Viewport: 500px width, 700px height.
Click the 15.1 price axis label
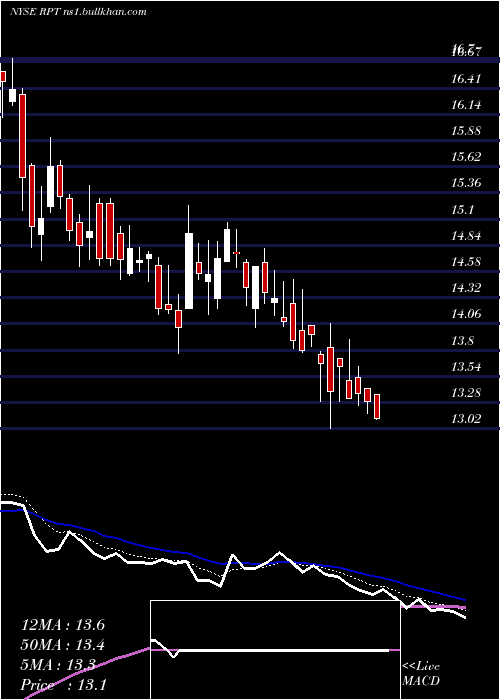point(463,210)
